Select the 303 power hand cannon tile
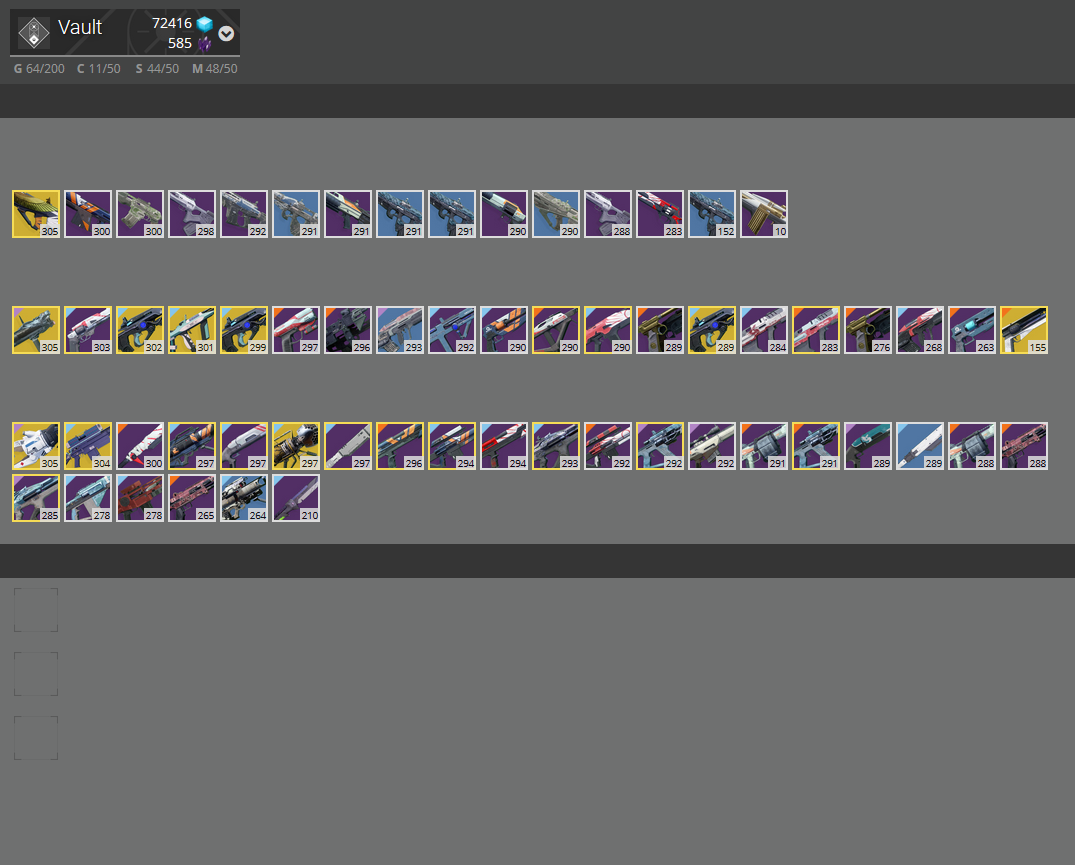This screenshot has width=1075, height=865. pyautogui.click(x=88, y=330)
